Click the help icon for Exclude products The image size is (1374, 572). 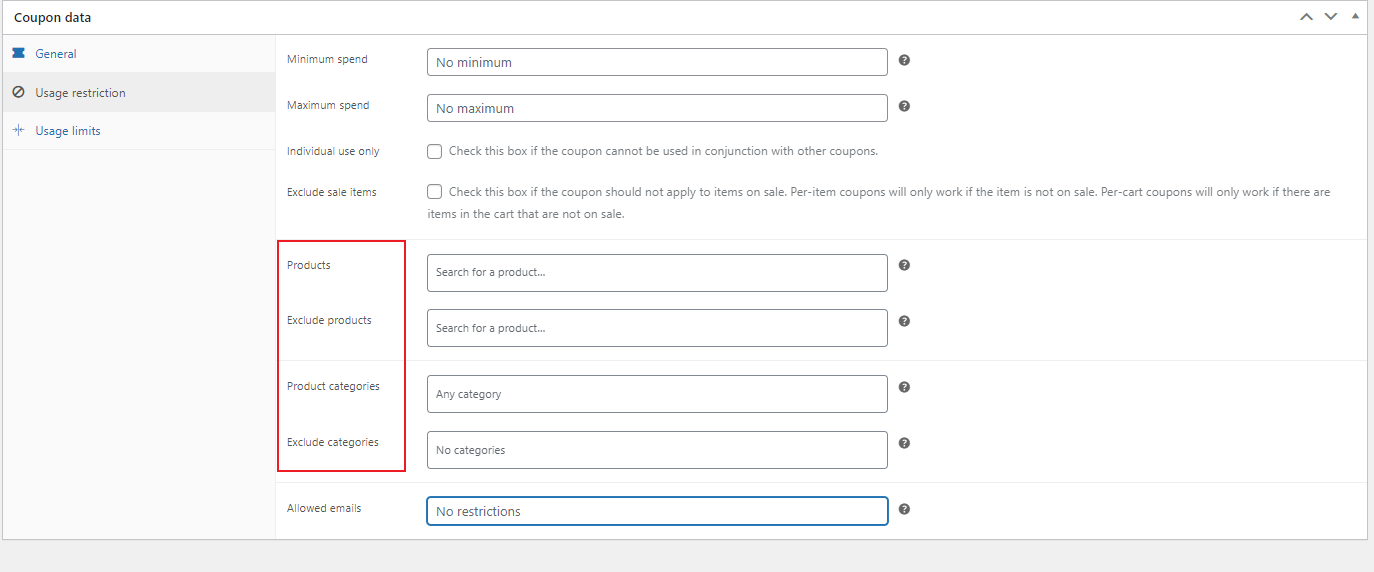tap(904, 321)
